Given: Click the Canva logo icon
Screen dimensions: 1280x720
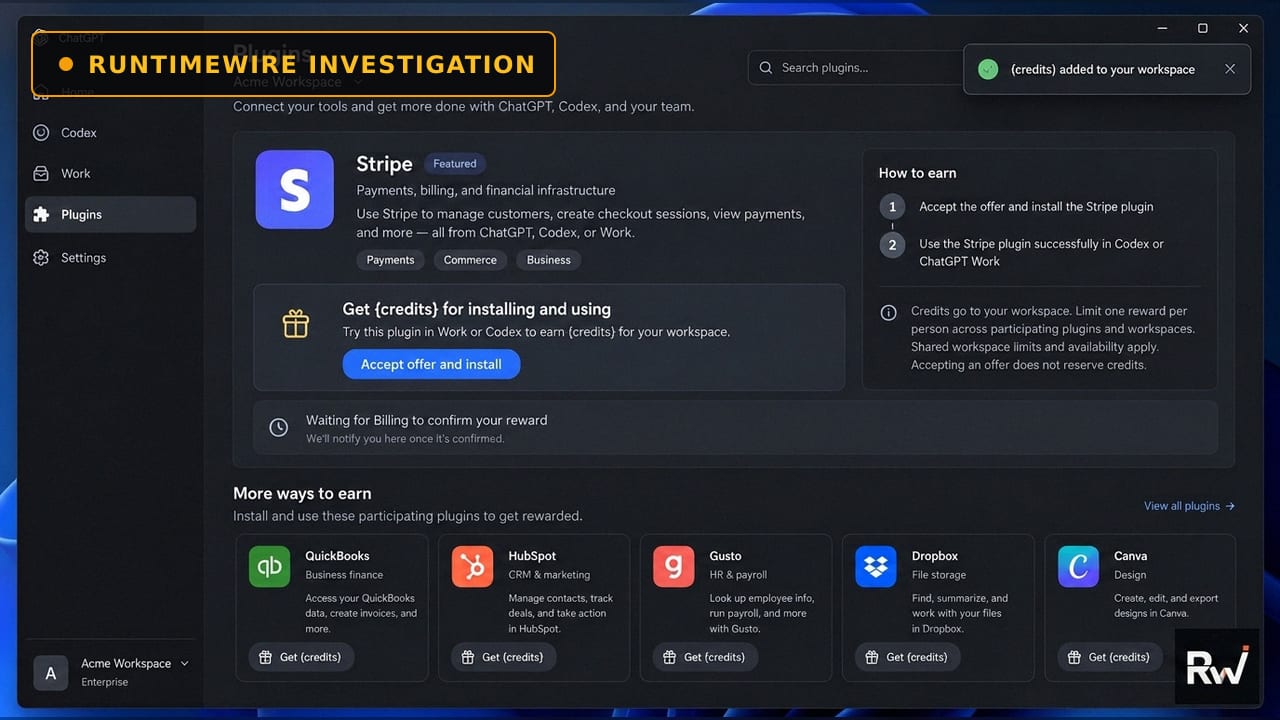Looking at the screenshot, I should coord(1078,566).
